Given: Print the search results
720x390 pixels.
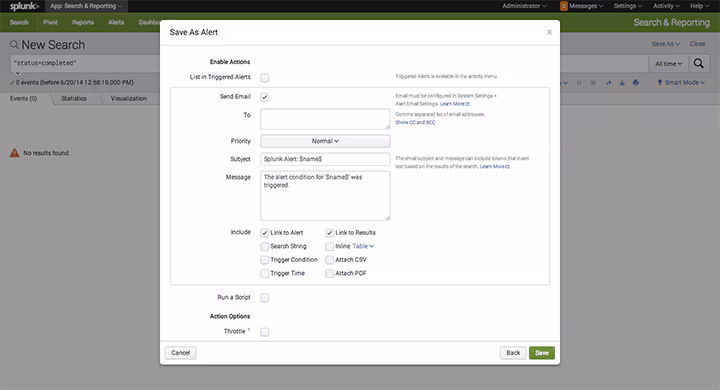Looking at the screenshot, I should coord(636,83).
